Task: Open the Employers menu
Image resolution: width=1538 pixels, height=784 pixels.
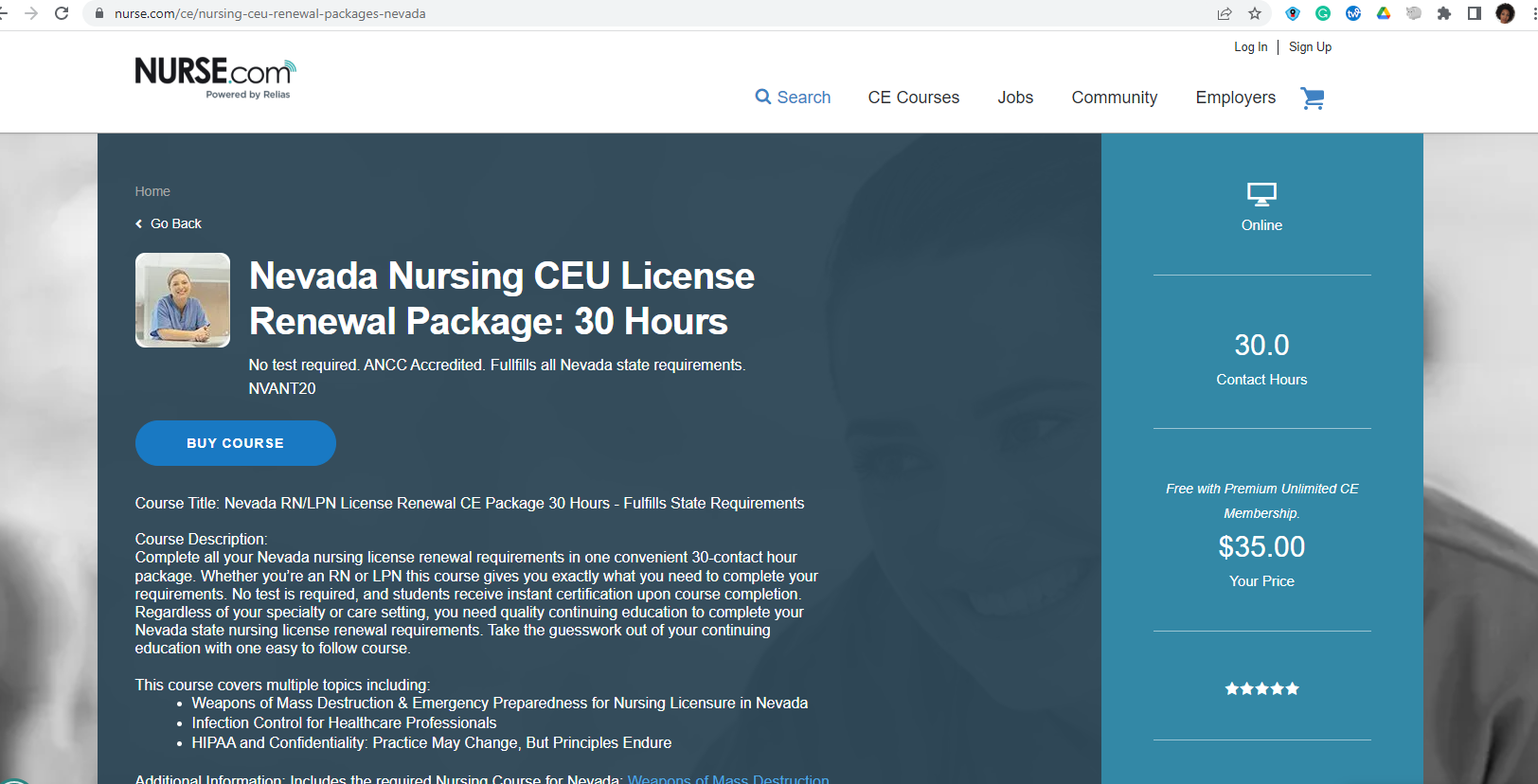Action: [1236, 98]
